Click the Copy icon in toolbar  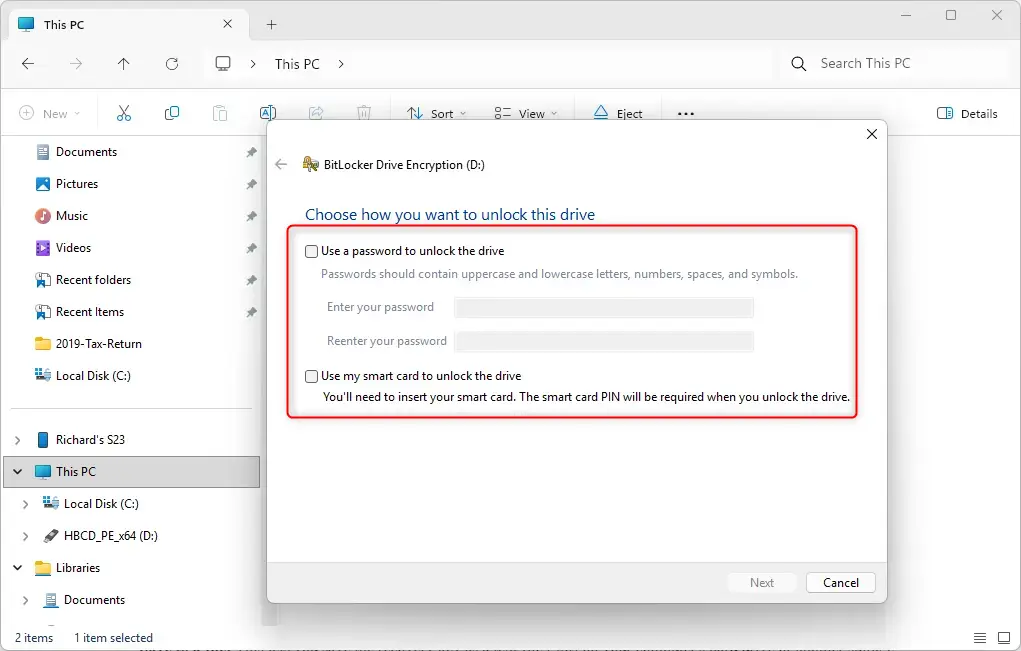click(x=172, y=113)
